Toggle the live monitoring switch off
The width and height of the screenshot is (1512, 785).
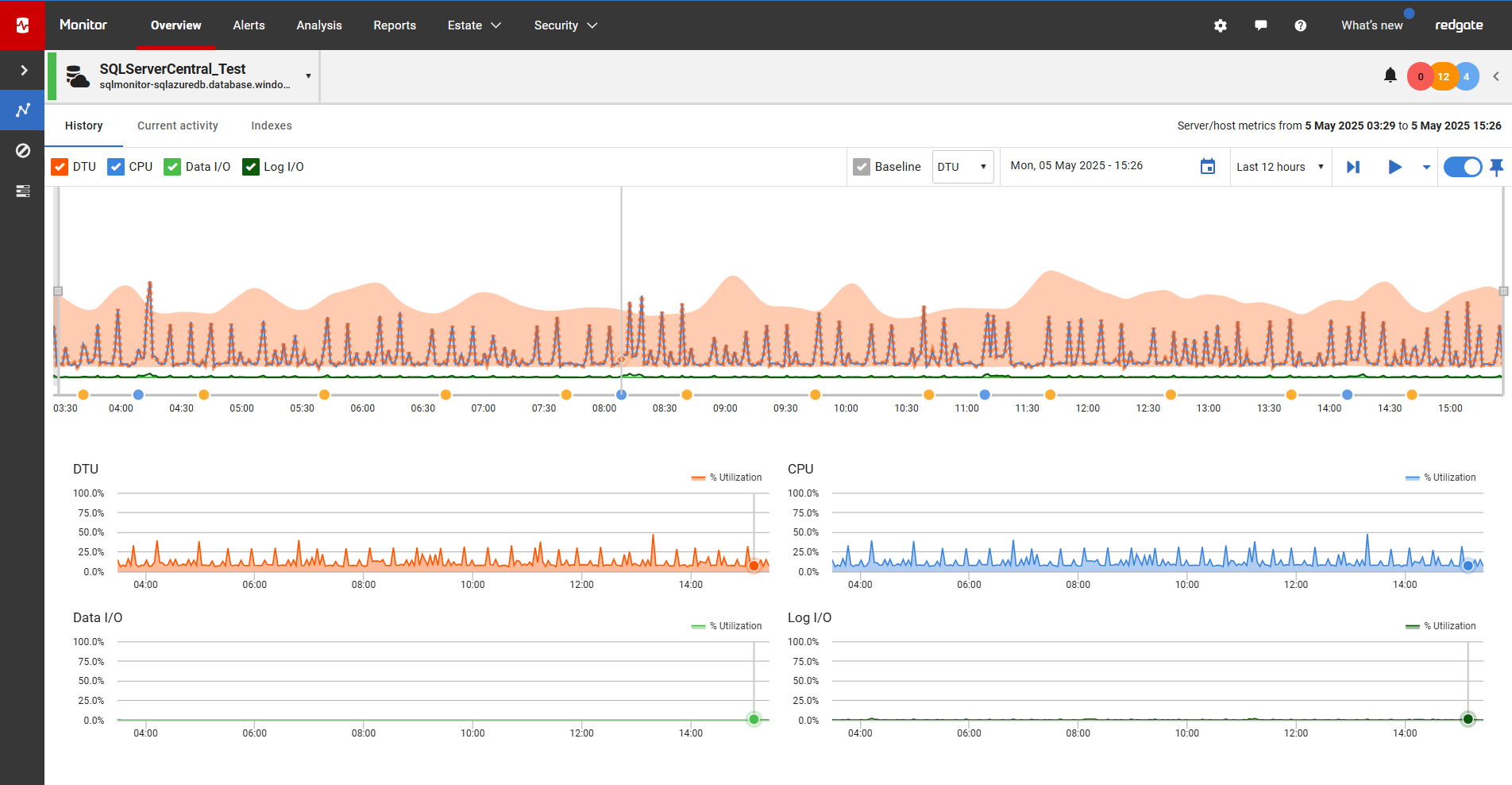[1463, 167]
